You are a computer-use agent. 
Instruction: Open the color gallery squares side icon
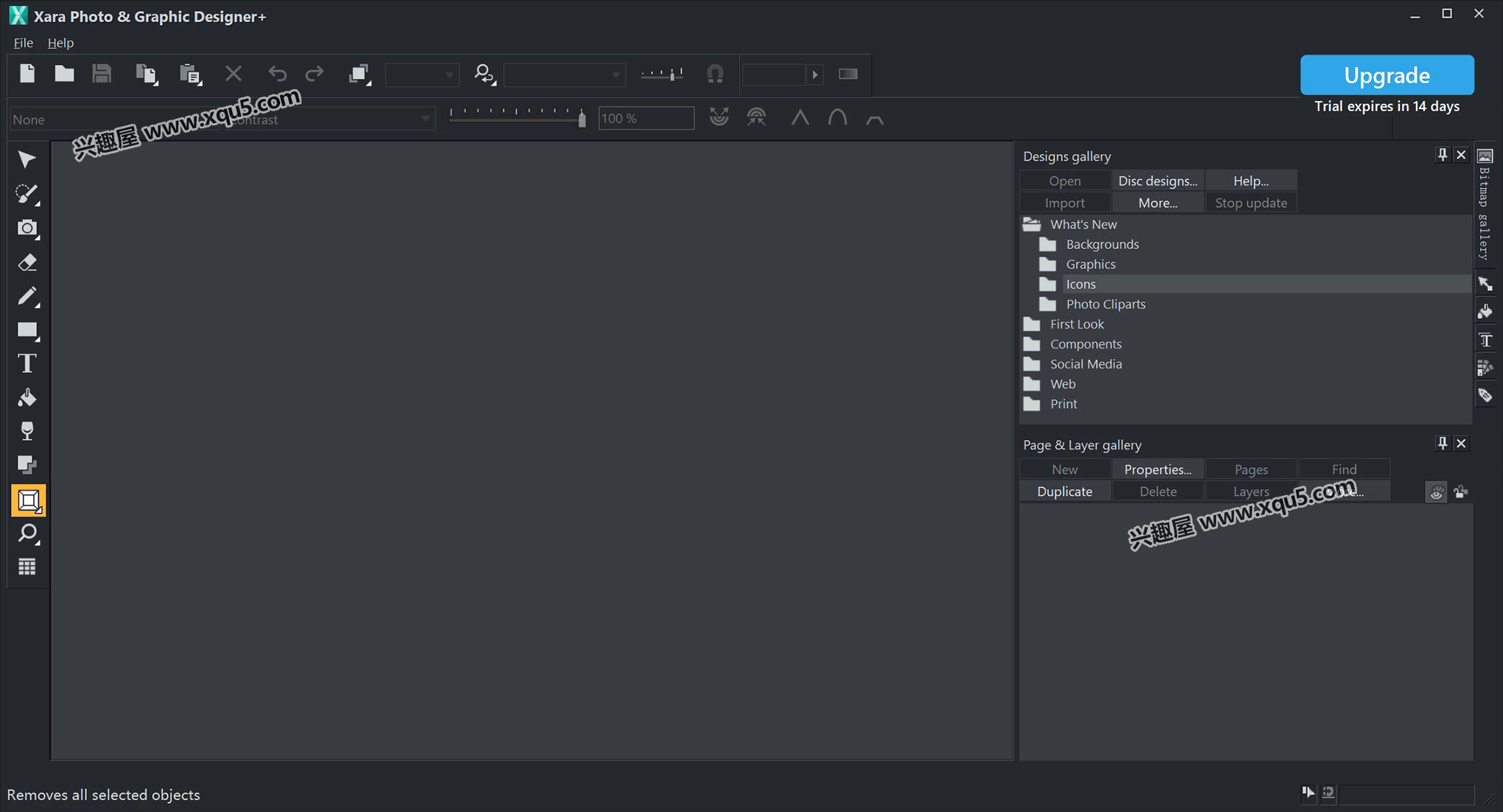[x=1485, y=368]
